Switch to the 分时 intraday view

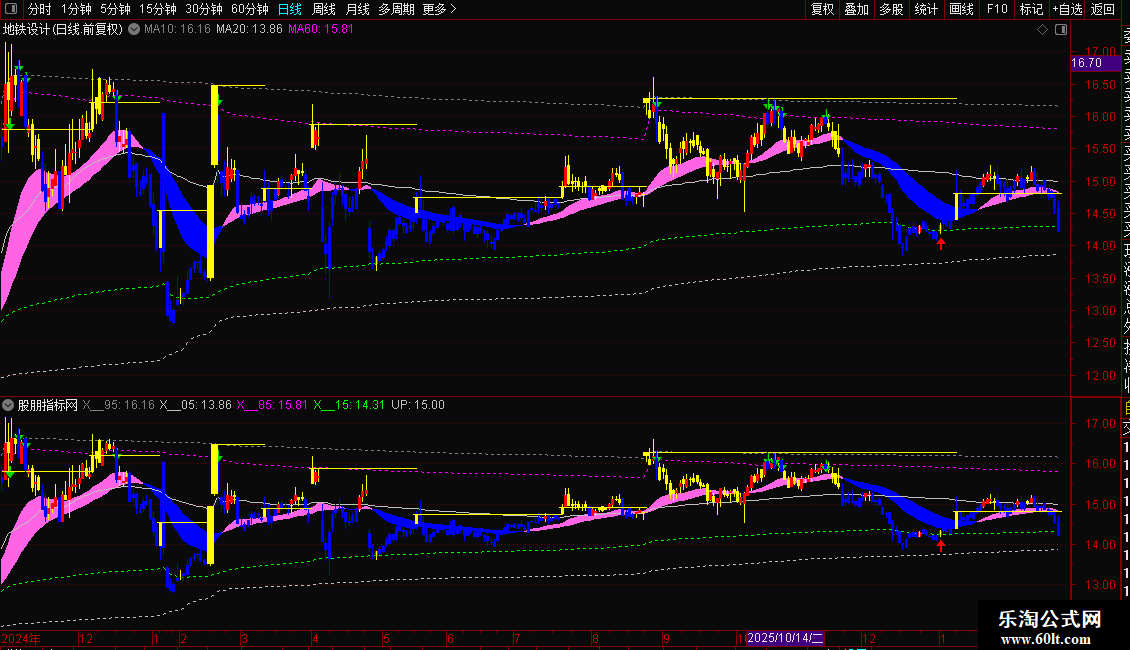click(40, 9)
